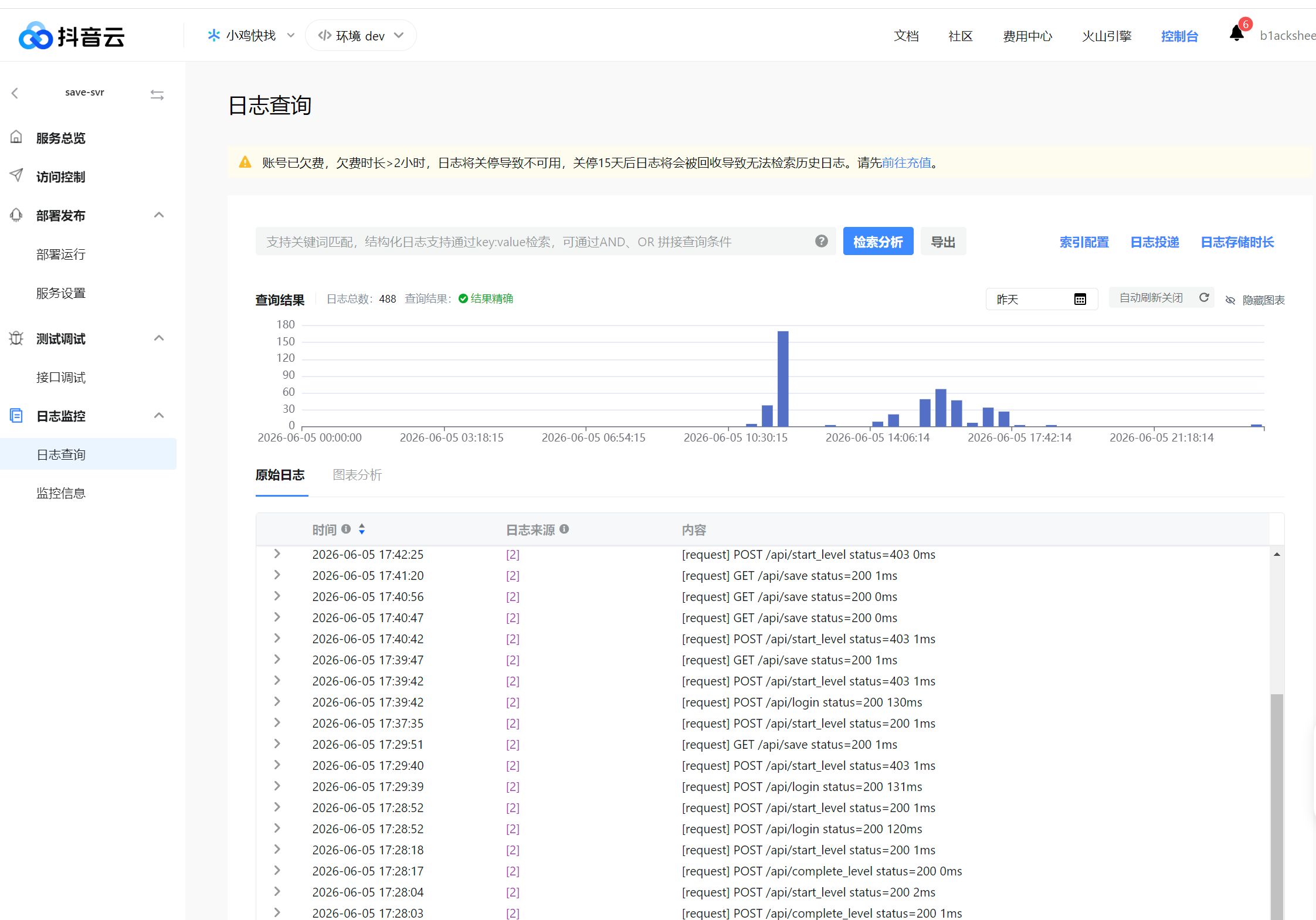Click the 抖音云 logo
The height and width of the screenshot is (920, 1316).
pos(72,36)
